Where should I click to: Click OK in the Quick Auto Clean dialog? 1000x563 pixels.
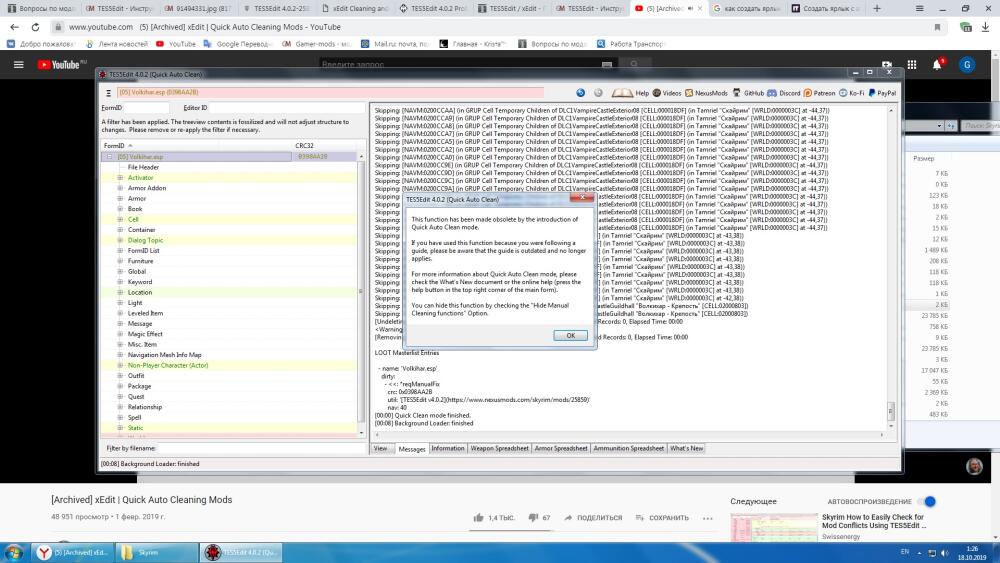pos(570,335)
